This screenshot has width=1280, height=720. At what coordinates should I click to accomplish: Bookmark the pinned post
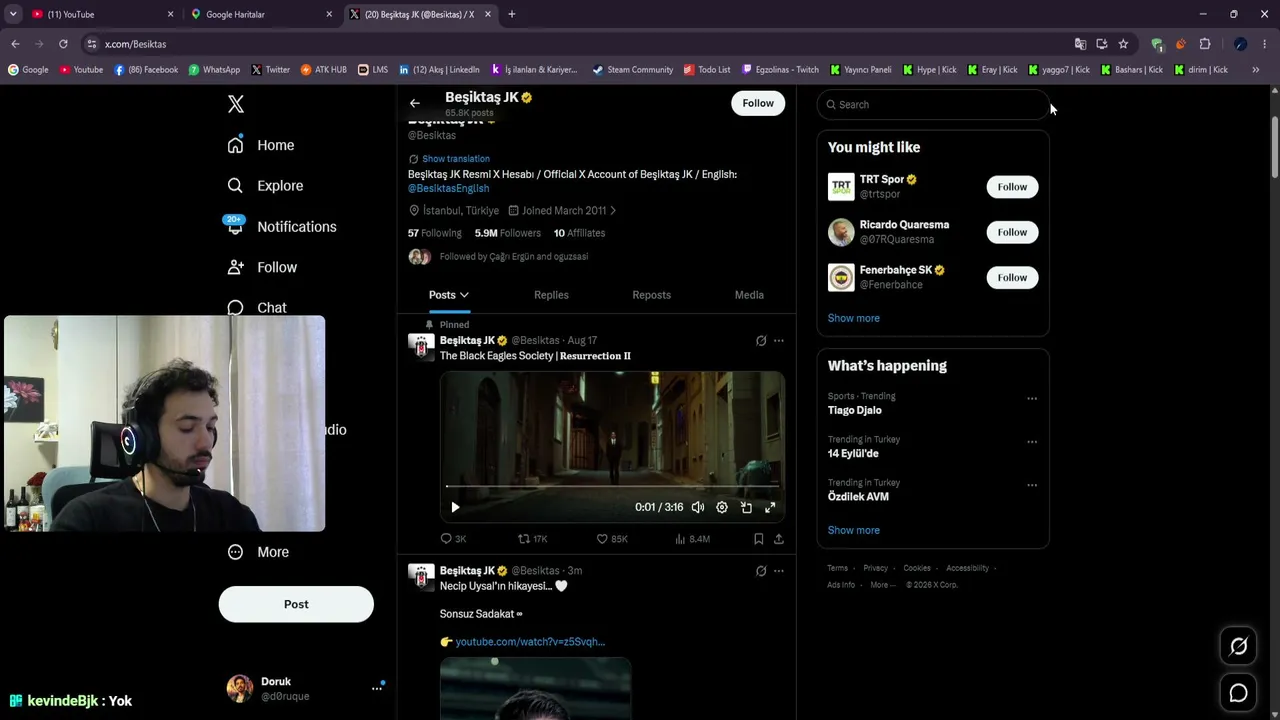(x=758, y=539)
